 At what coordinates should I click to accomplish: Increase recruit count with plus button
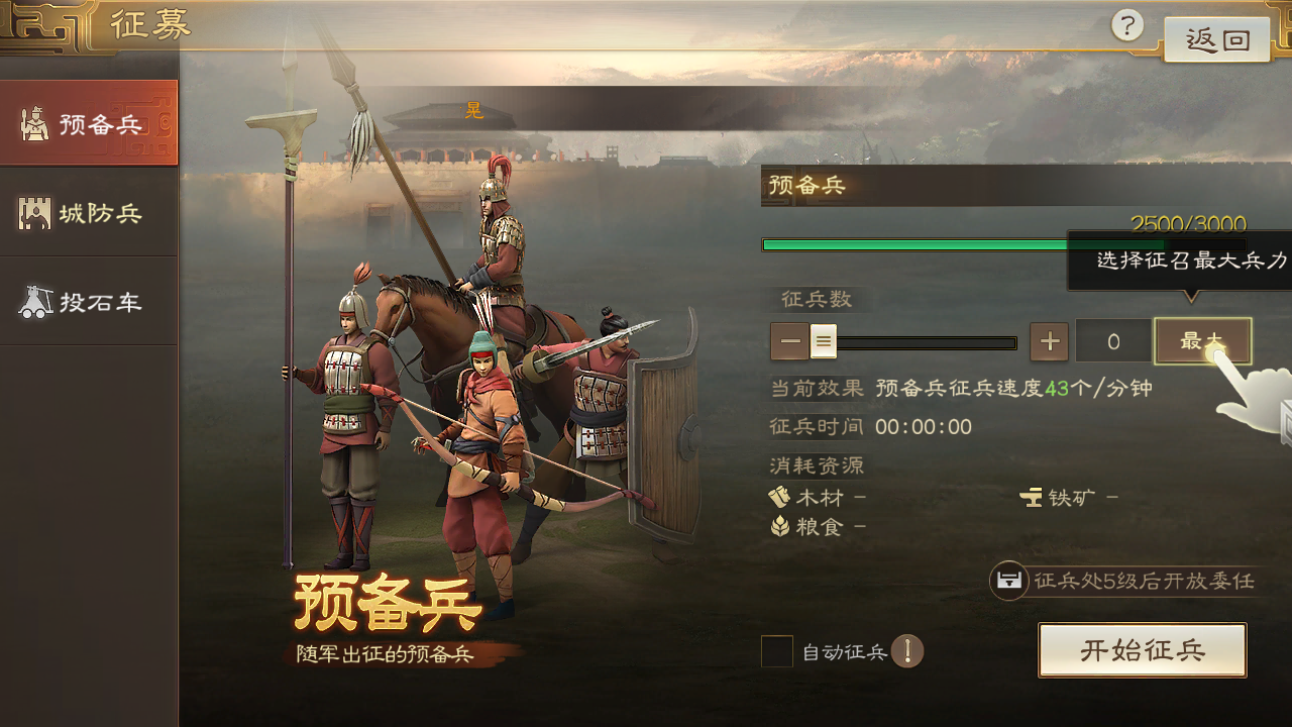pyautogui.click(x=1048, y=341)
